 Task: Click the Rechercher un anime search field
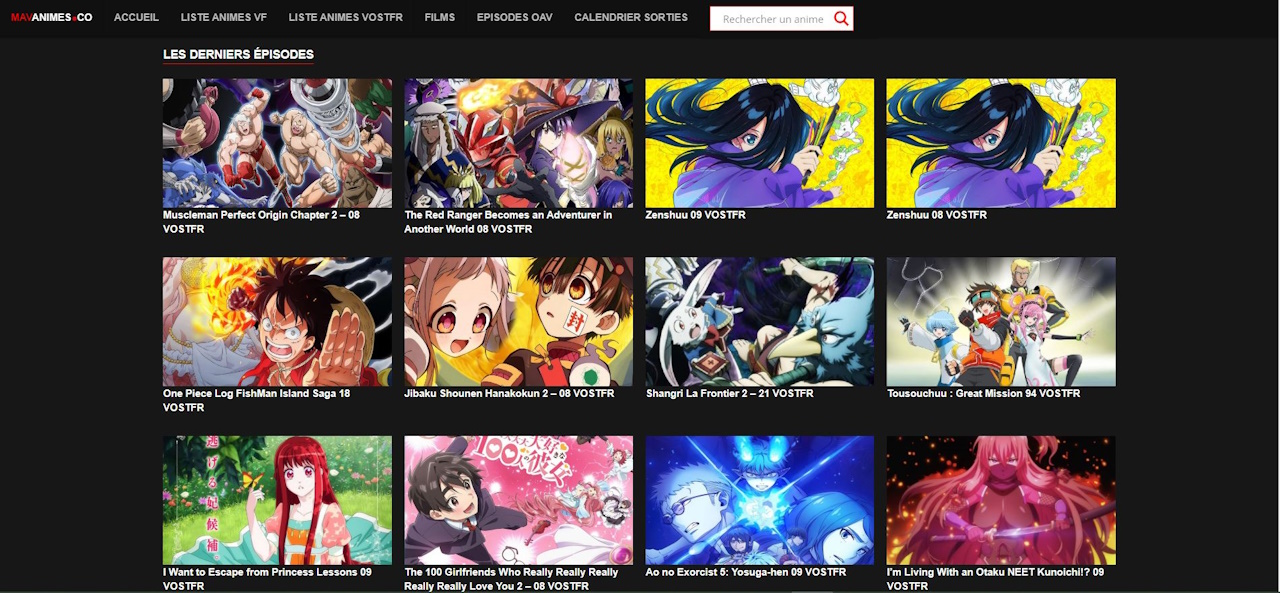(x=771, y=19)
